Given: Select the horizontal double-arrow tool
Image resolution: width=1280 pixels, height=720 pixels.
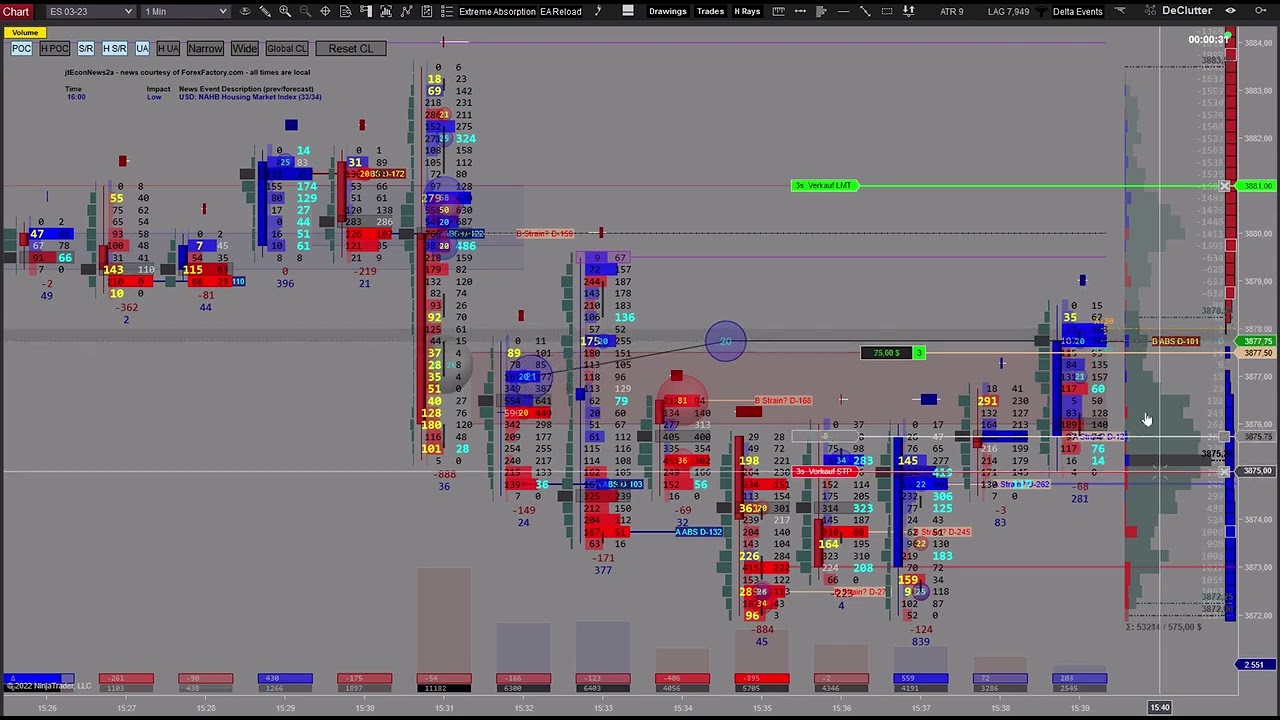Looking at the screenshot, I should (801, 11).
